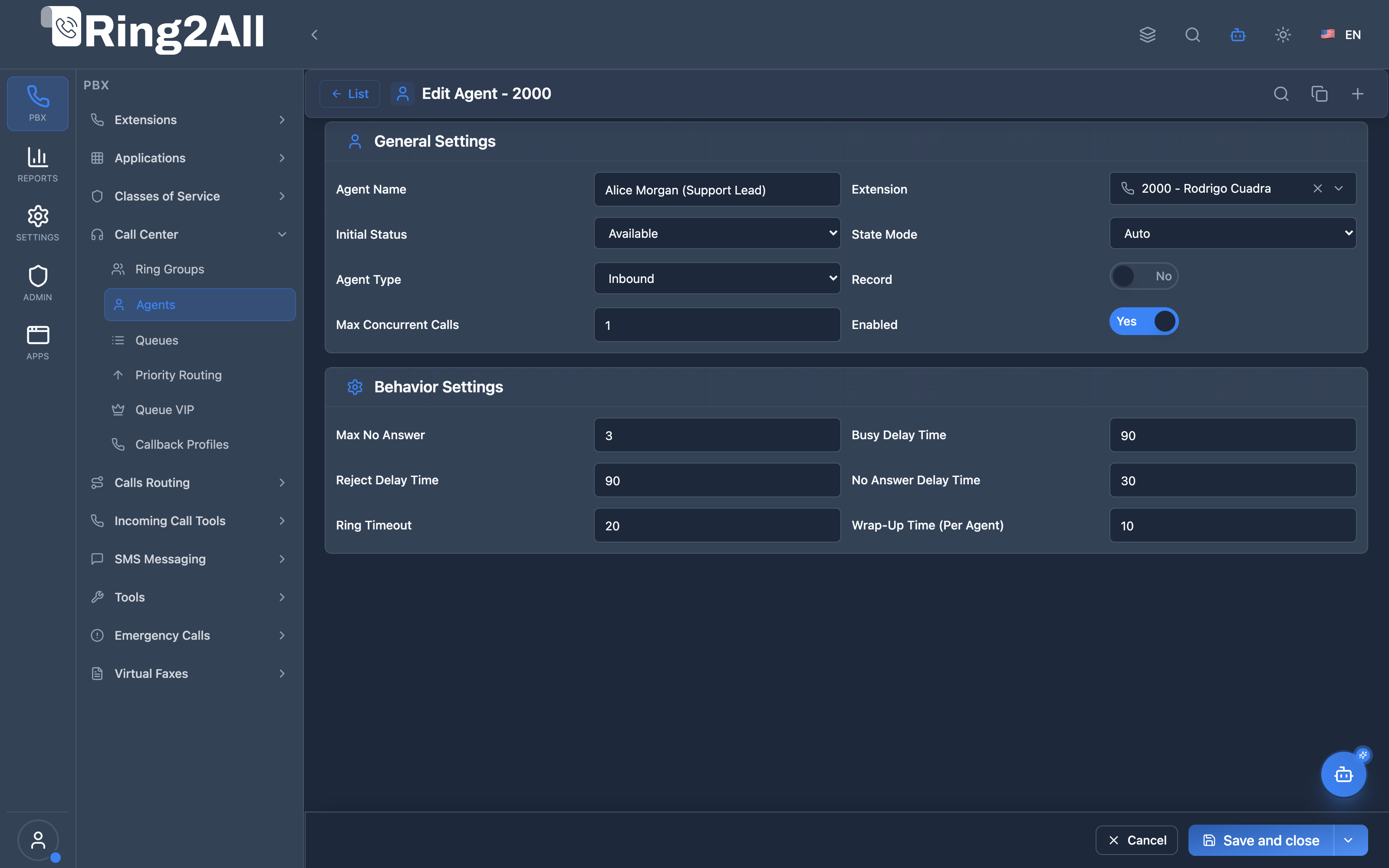Open the AI bot icon in top bar

click(1238, 34)
